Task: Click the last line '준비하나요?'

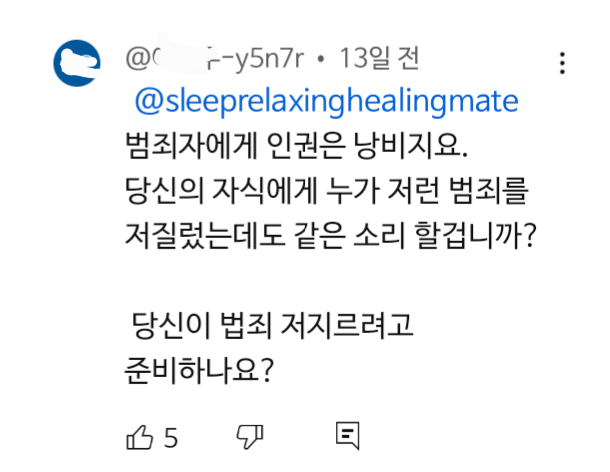Action: pos(196,369)
